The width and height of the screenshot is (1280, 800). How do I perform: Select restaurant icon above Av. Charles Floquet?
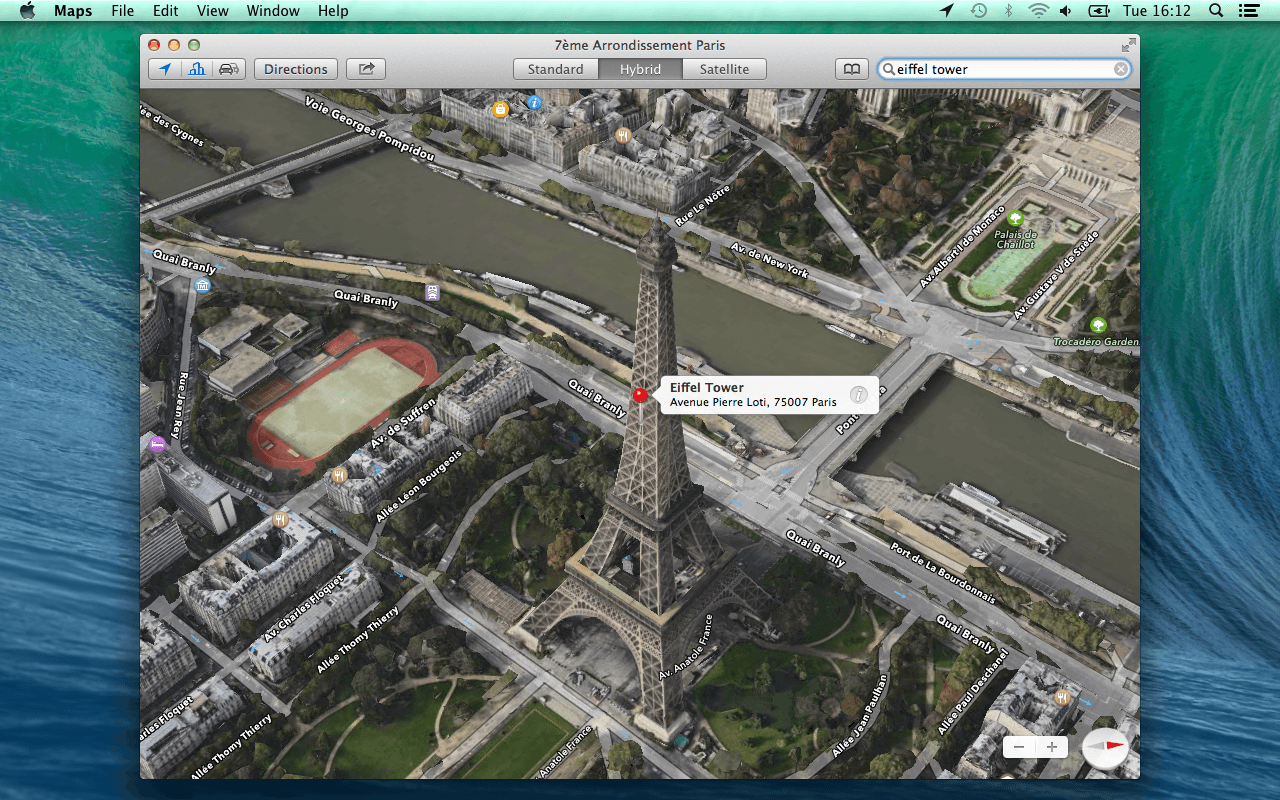point(280,519)
